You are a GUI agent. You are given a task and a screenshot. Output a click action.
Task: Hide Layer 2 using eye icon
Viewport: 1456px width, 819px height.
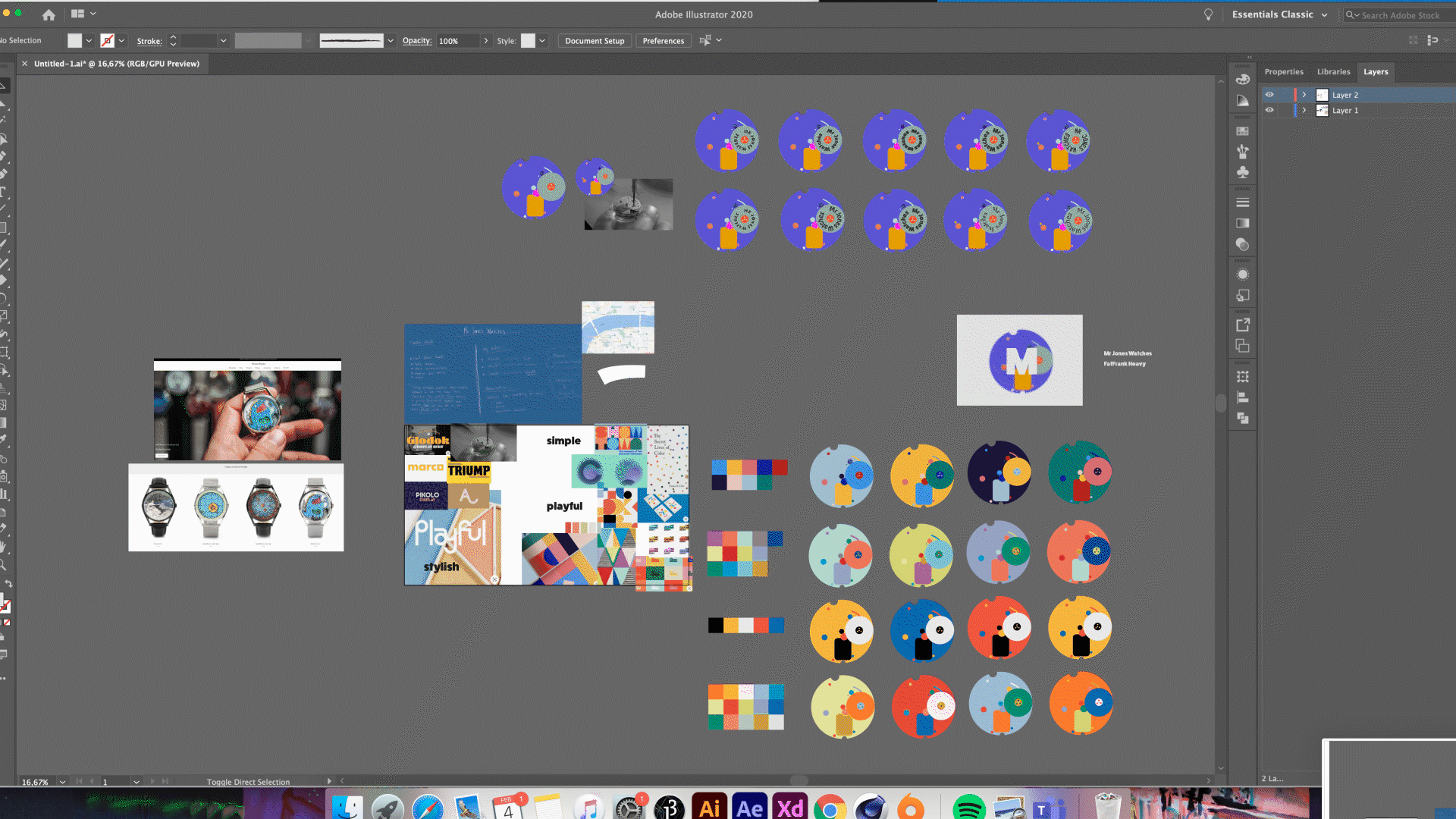(1269, 95)
